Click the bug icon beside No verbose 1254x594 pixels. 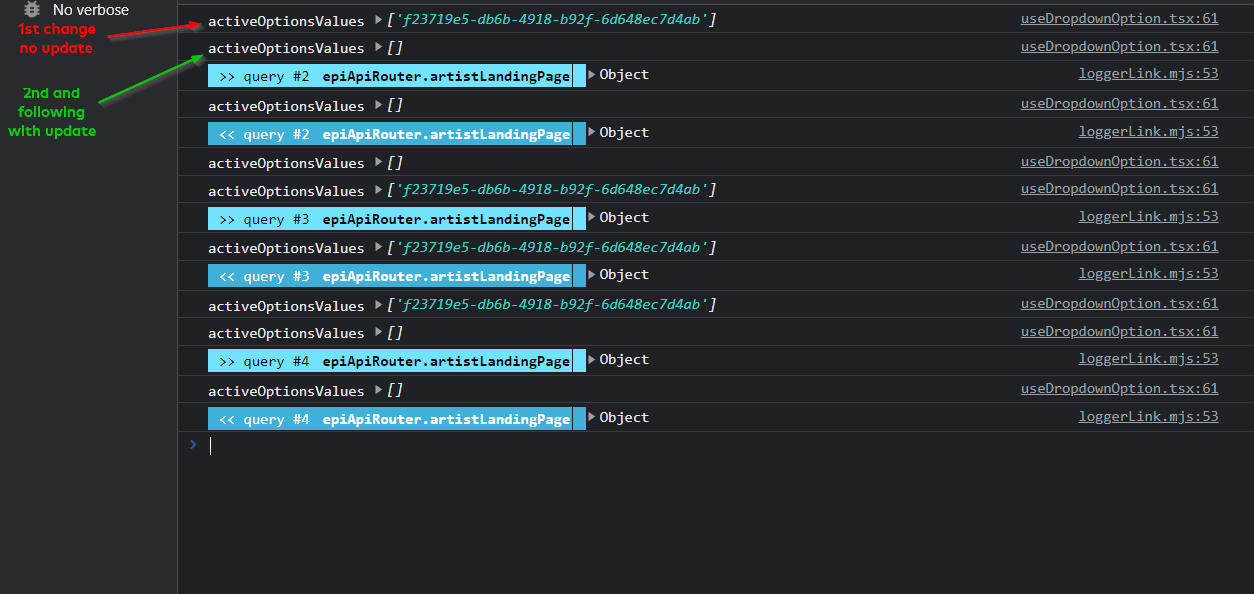(x=32, y=9)
